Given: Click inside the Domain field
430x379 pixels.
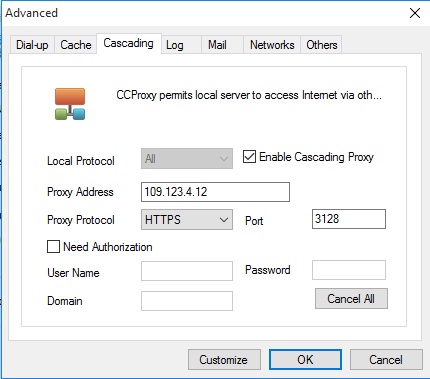Looking at the screenshot, I should point(187,301).
